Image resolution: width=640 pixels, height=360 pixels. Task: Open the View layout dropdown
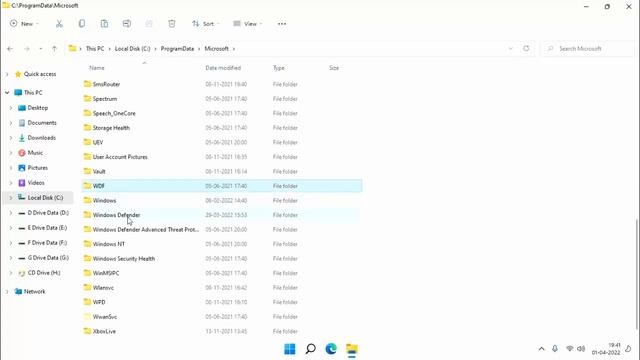pos(247,24)
